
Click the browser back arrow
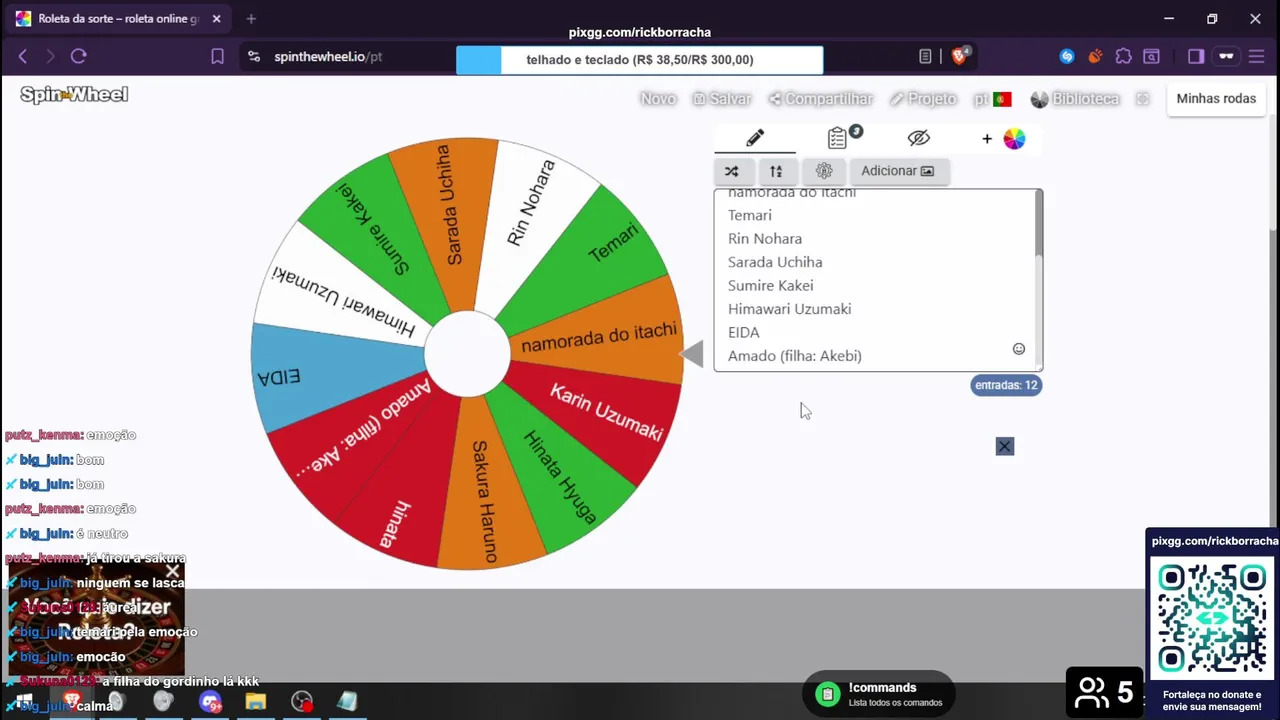coord(23,57)
